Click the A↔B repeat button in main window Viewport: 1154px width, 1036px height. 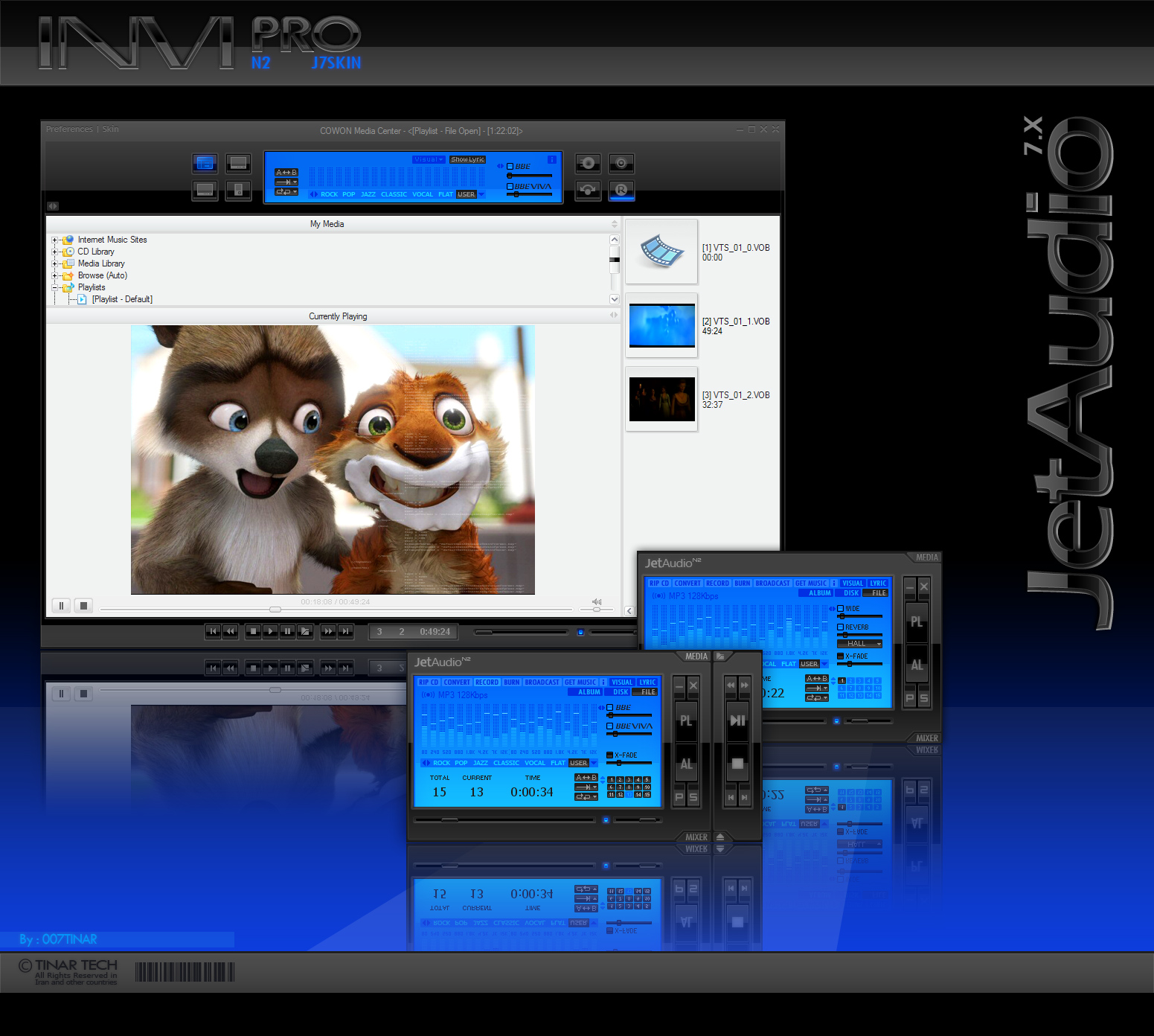tap(286, 173)
